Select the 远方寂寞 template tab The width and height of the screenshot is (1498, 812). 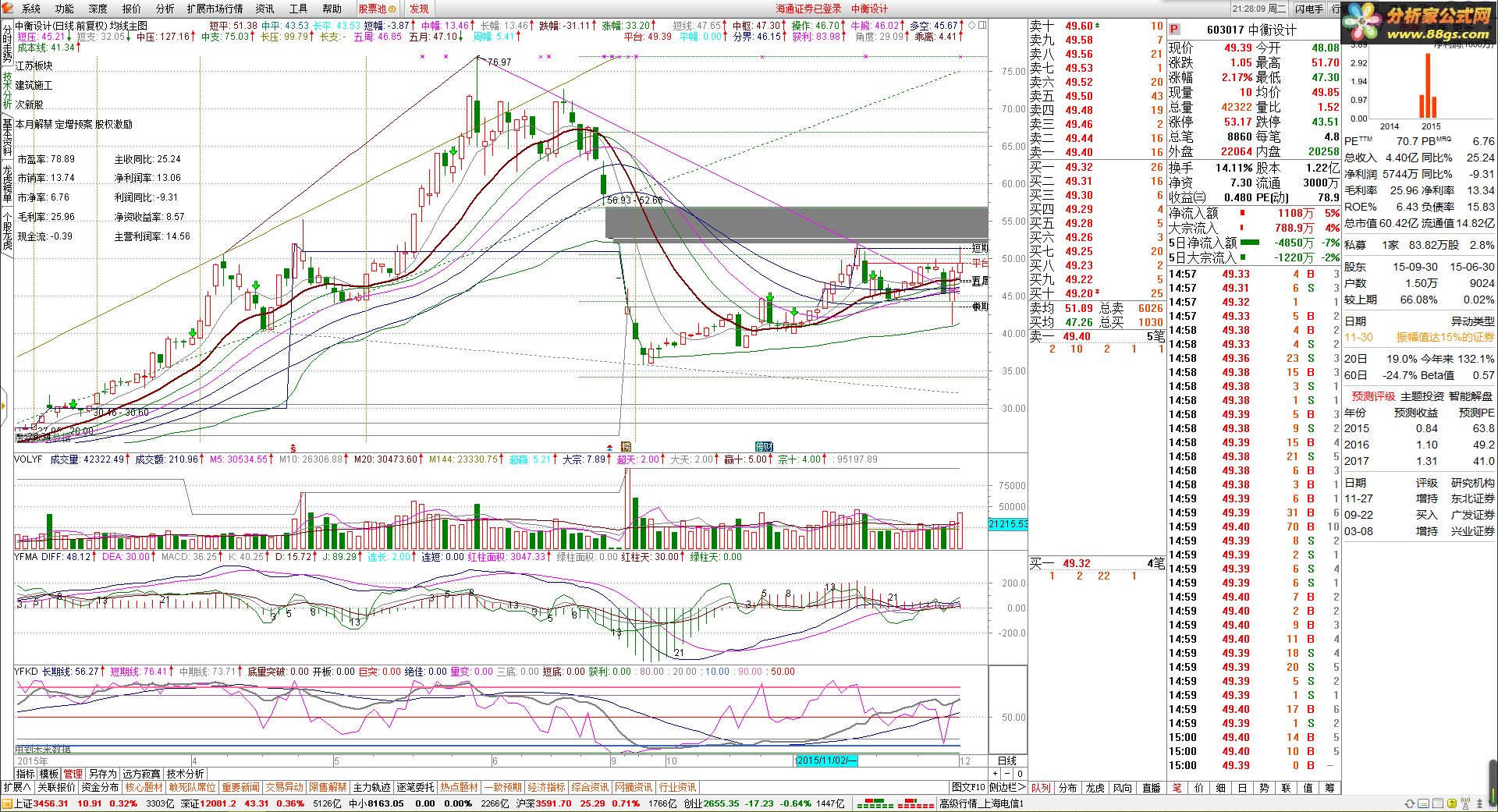[x=141, y=774]
